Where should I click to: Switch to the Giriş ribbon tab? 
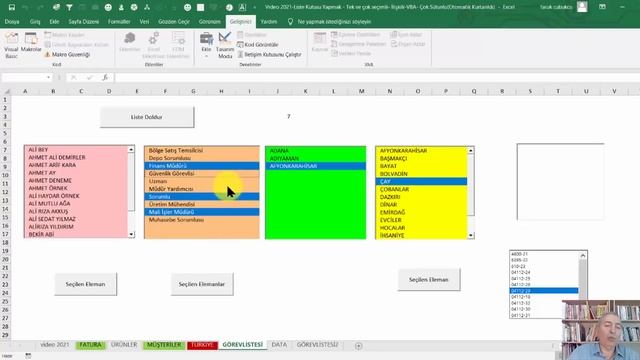coord(35,22)
